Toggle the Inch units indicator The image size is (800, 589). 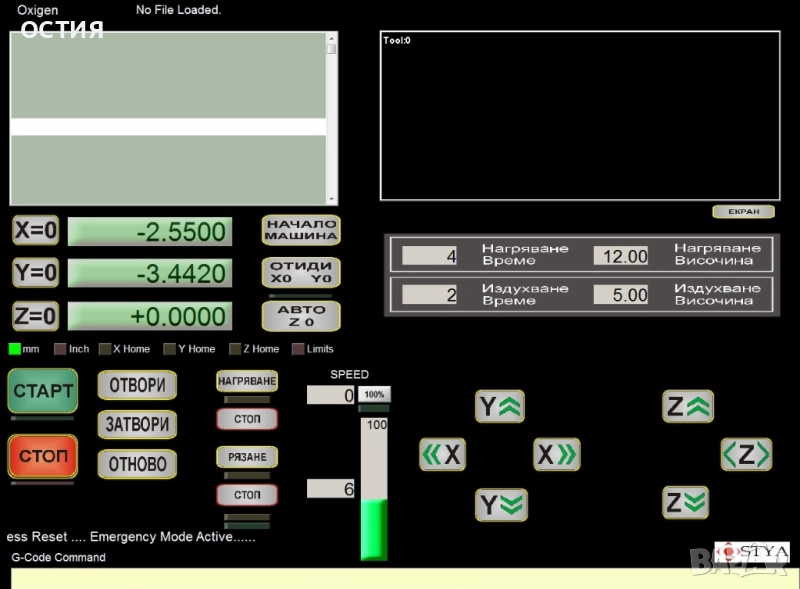(60, 349)
